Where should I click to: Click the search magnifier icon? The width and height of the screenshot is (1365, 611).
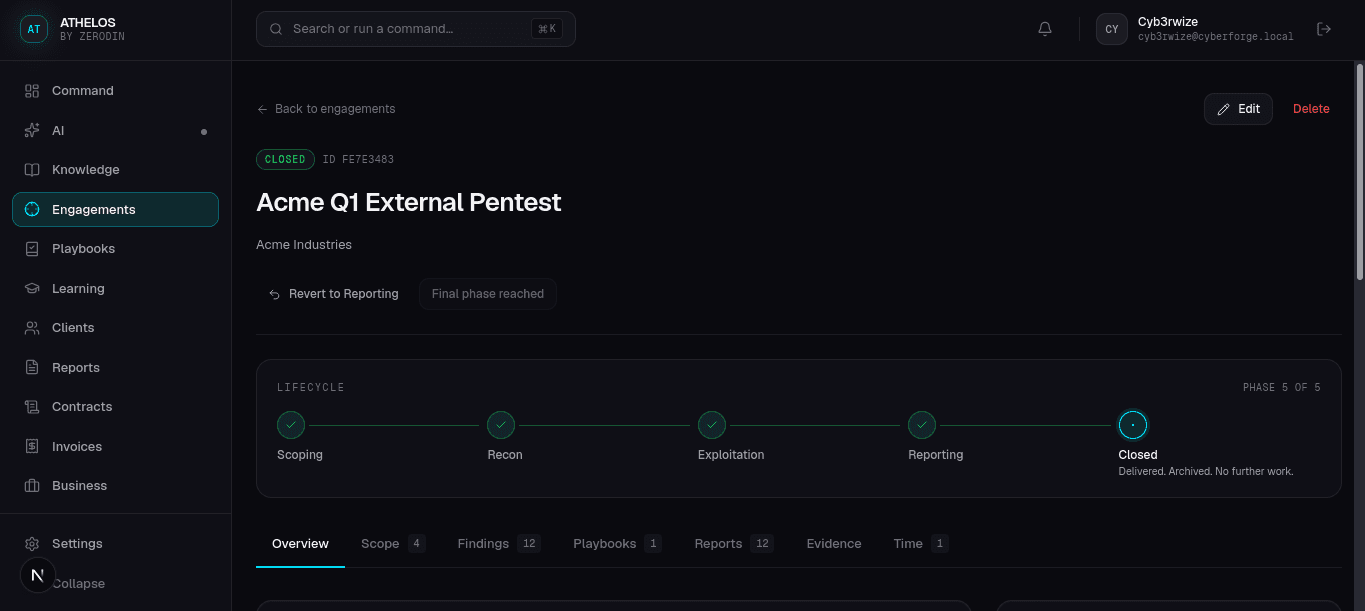click(x=276, y=29)
